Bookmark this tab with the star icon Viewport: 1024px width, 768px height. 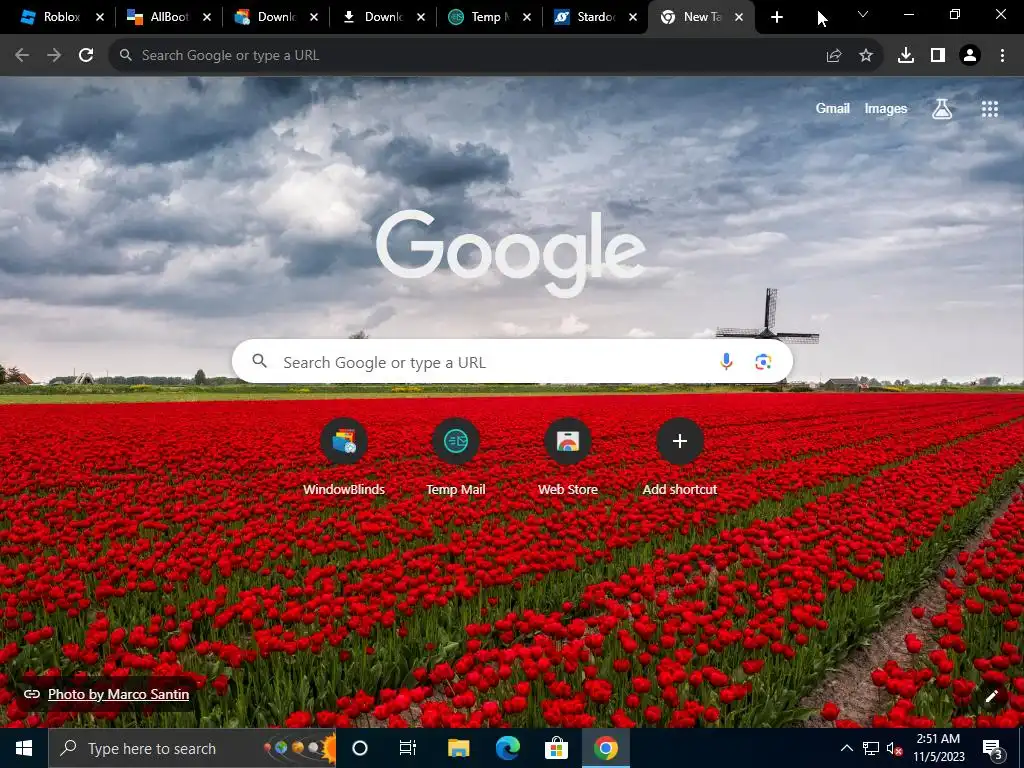click(866, 56)
